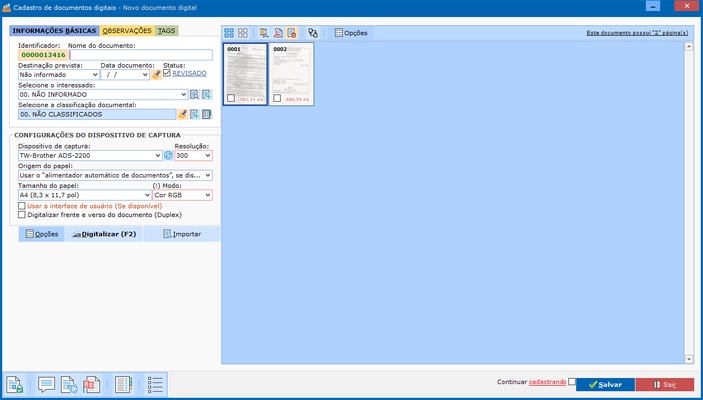Open the Modo Cor RGB dropdown
Image resolution: width=703 pixels, height=400 pixels.
[208, 195]
